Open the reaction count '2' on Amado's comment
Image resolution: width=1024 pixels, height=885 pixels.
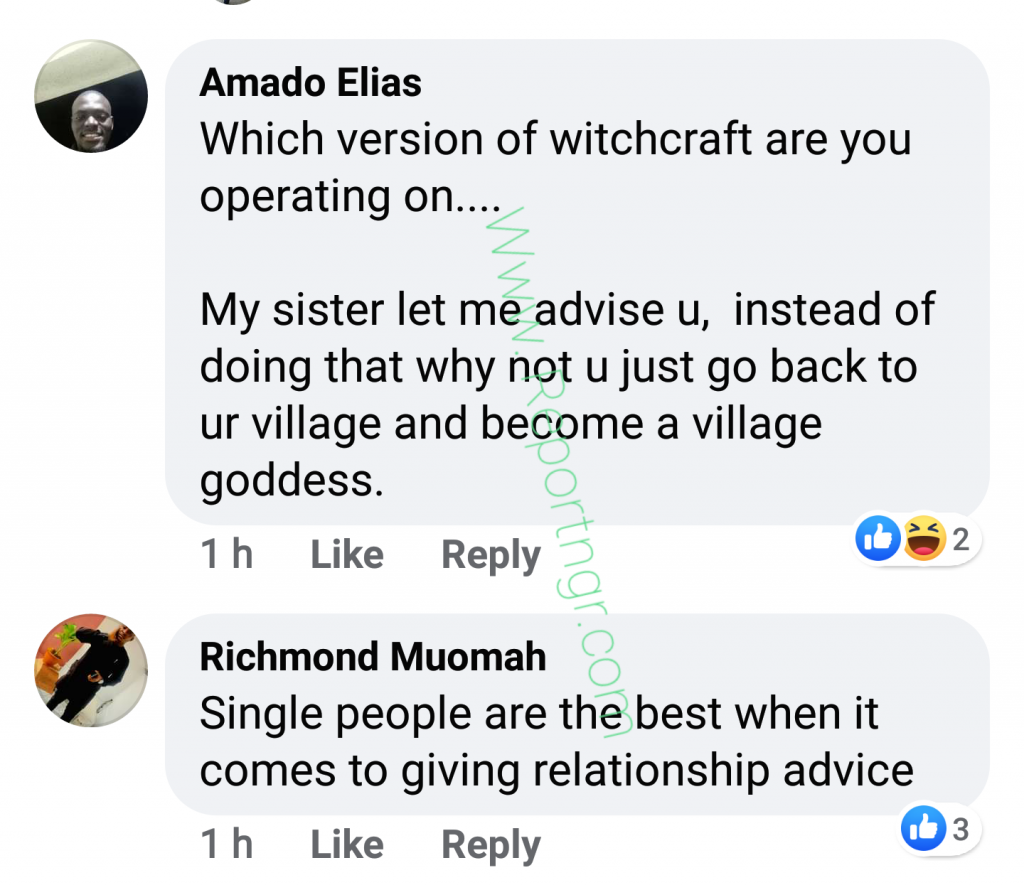tap(961, 539)
